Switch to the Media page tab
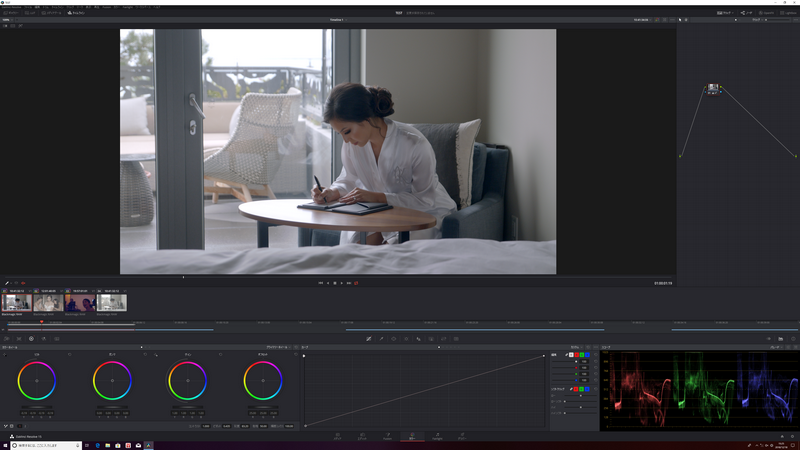The image size is (800, 450). point(337,436)
